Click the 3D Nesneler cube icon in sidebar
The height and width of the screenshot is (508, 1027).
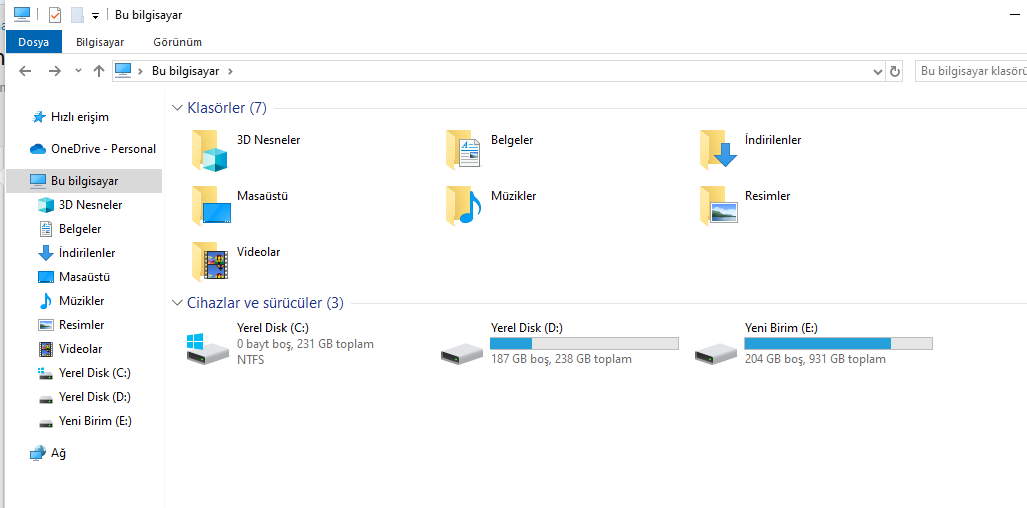(x=46, y=205)
